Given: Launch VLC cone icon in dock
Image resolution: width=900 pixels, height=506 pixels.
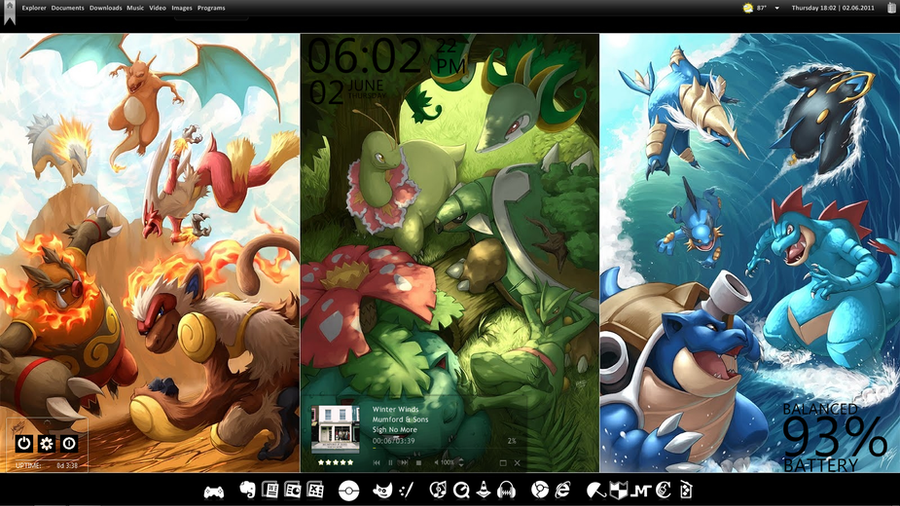Looking at the screenshot, I should (483, 491).
